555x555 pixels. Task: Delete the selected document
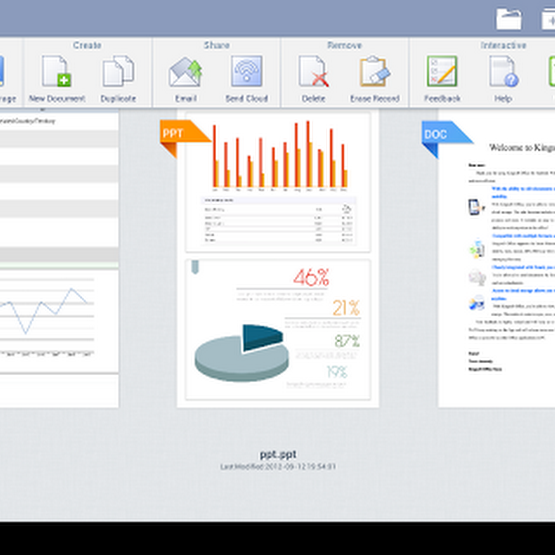pos(314,71)
